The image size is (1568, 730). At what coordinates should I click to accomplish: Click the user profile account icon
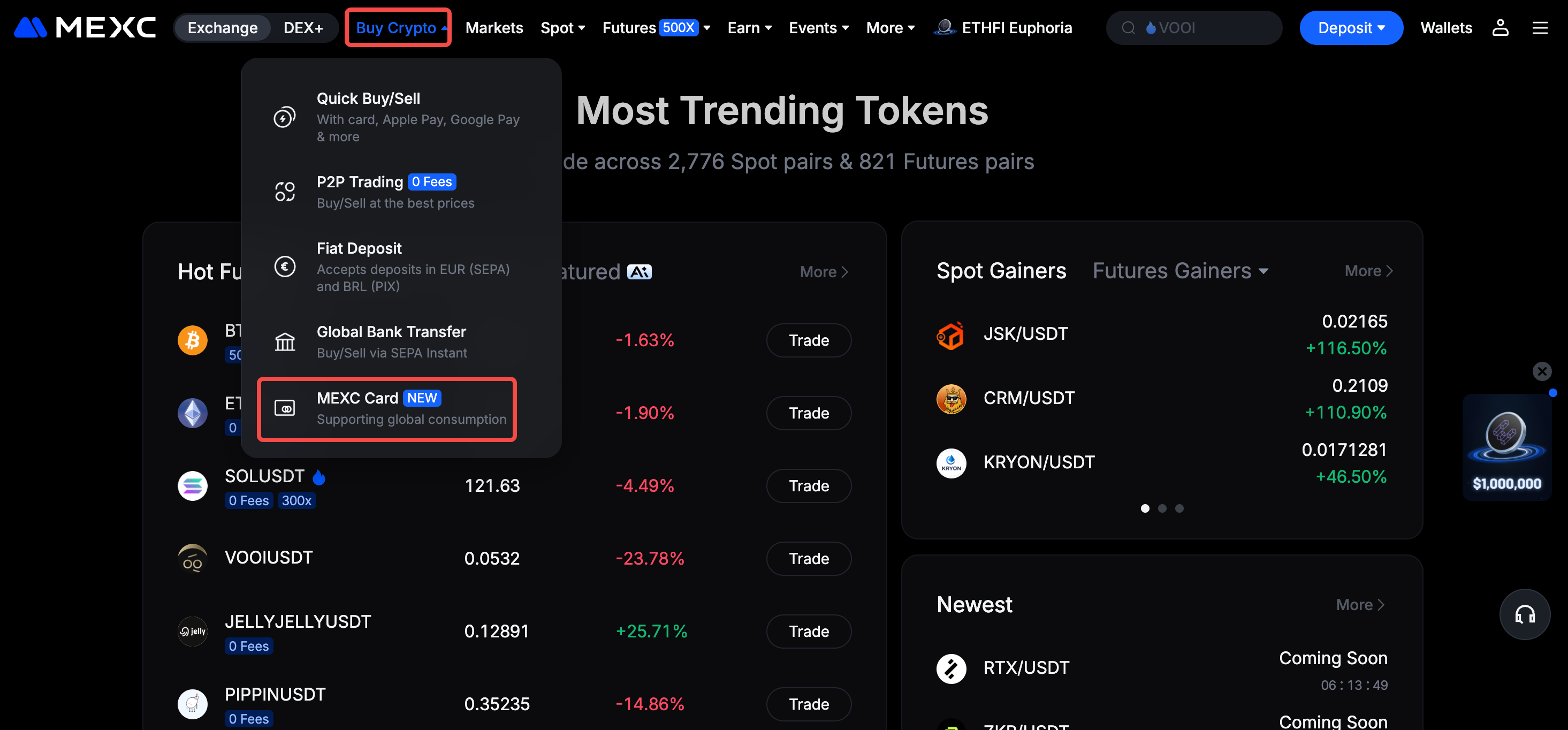(1500, 27)
